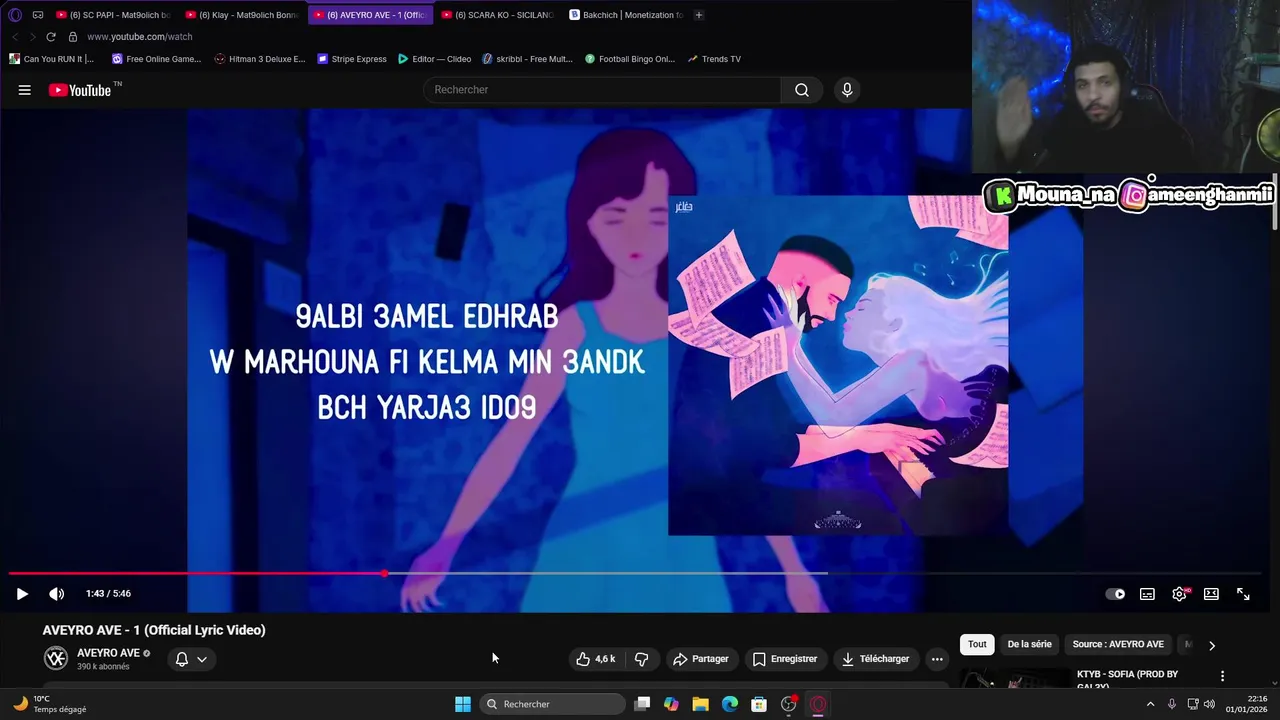Screen dimensions: 1280x720
Task: View site info via the padlock icon
Action: coord(72,37)
